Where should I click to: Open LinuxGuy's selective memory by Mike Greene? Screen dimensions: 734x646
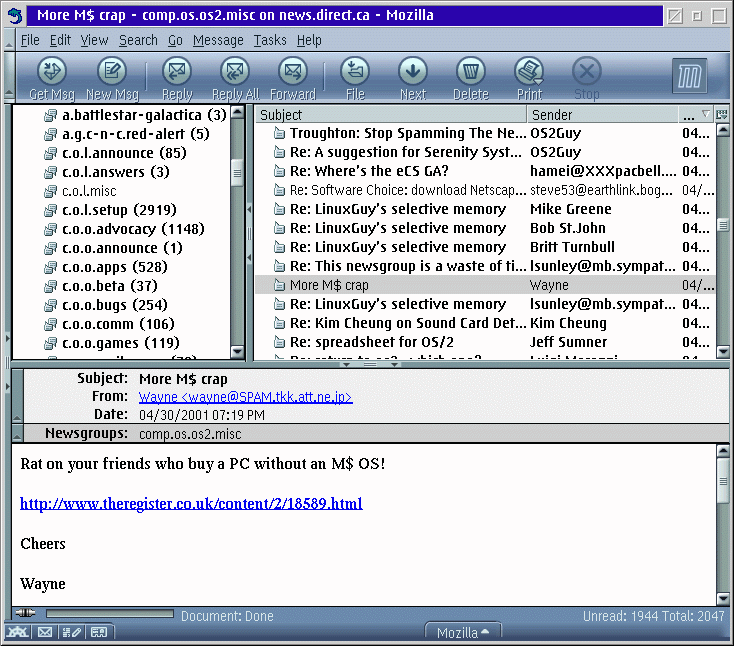[x=484, y=209]
